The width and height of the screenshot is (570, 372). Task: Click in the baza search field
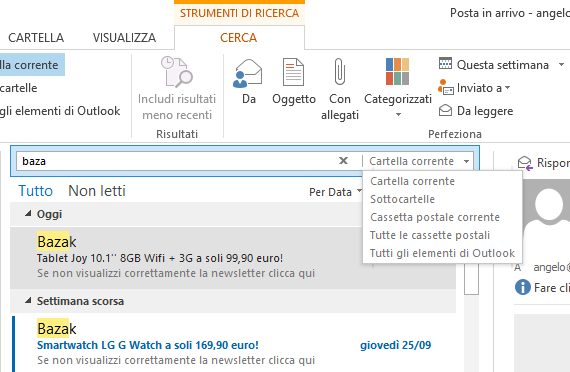[x=178, y=161]
